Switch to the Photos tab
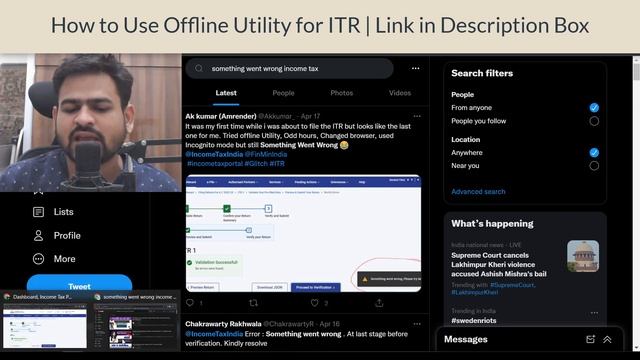Screen dimensions: 640x360 point(342,93)
